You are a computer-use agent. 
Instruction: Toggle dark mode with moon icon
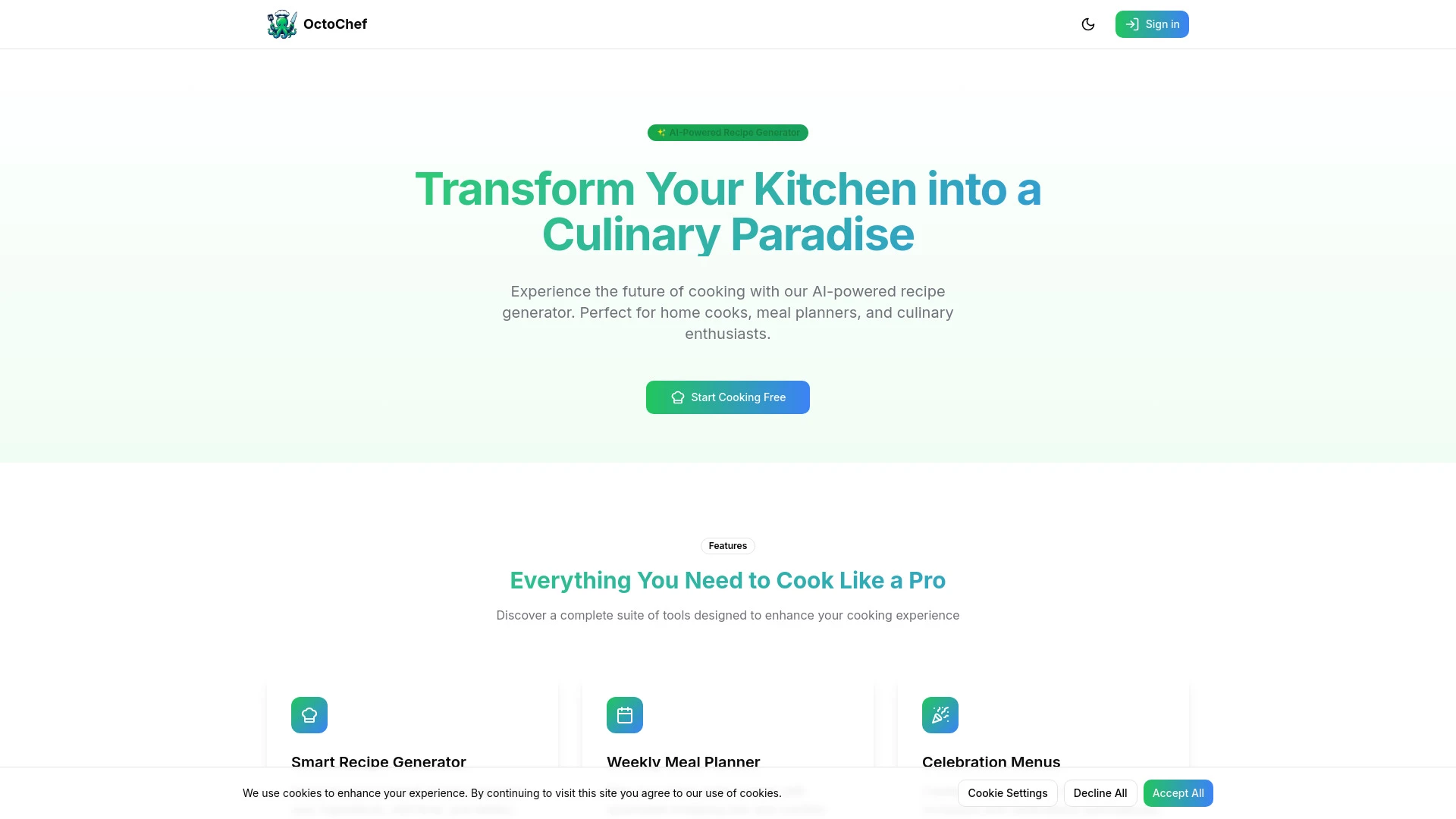(x=1088, y=24)
